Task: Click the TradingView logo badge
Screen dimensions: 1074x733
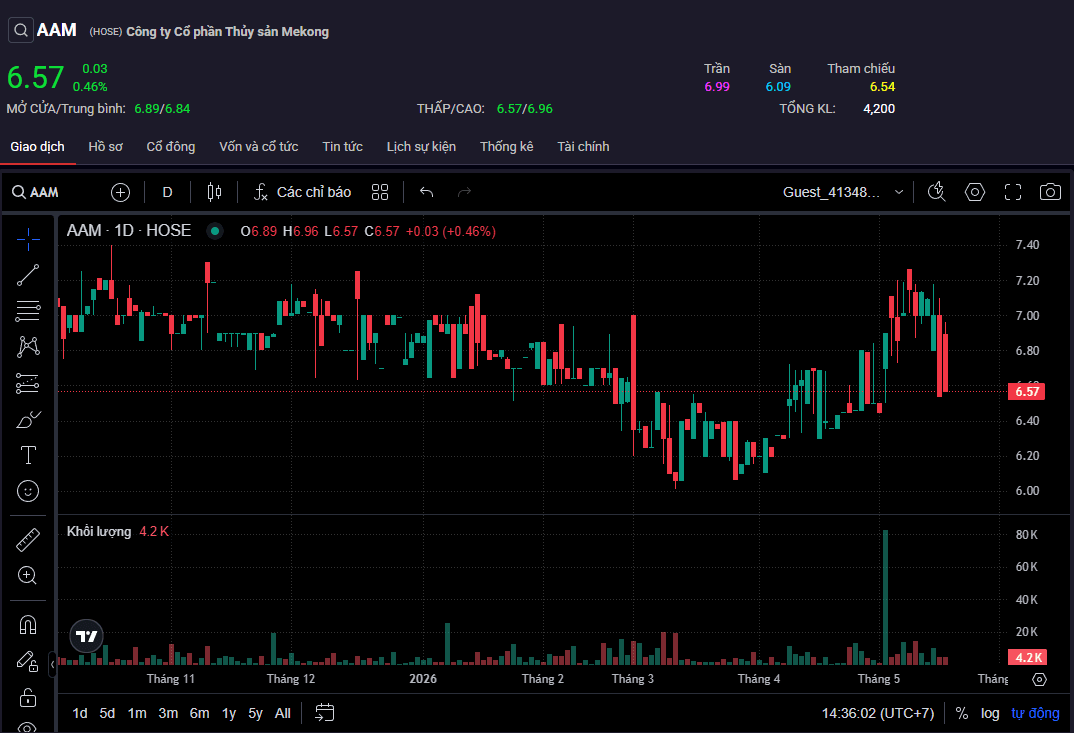Action: pyautogui.click(x=87, y=636)
